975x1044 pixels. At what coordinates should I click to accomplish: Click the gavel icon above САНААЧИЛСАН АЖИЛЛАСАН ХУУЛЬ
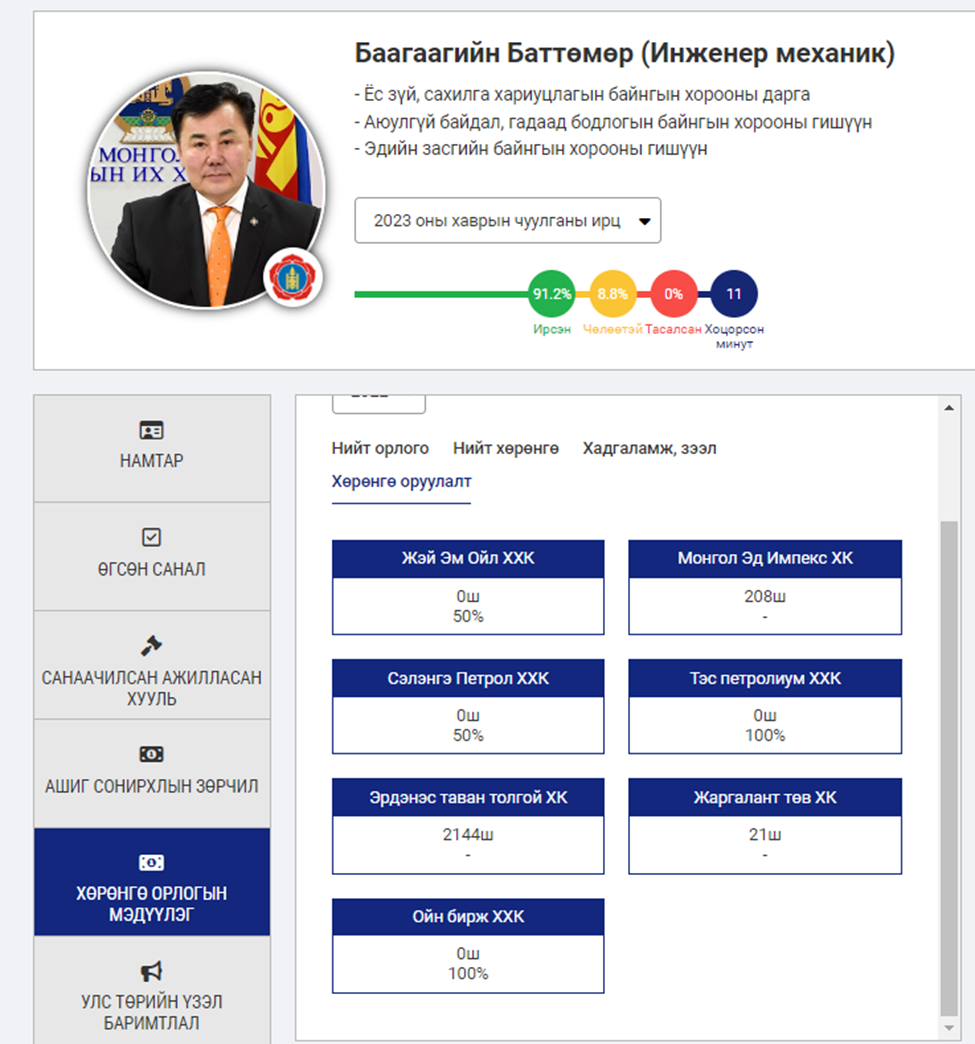pos(151,646)
